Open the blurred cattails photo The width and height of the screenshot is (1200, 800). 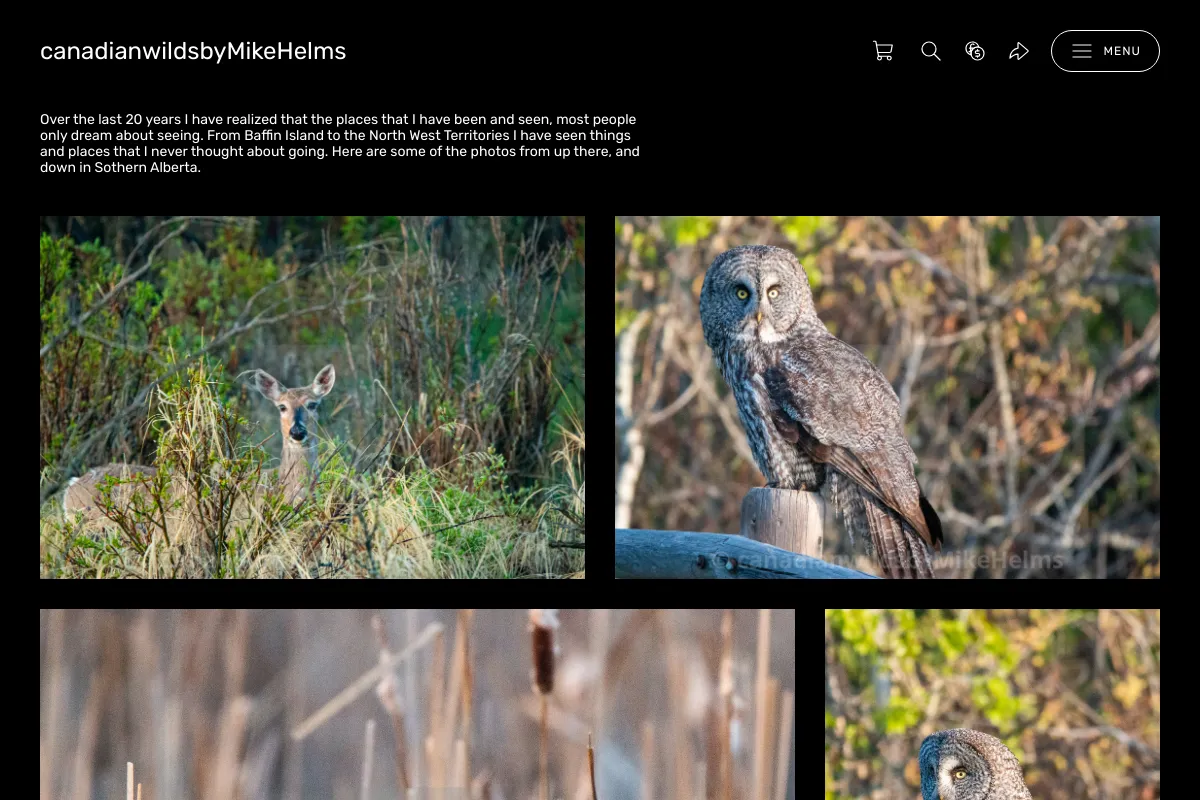coord(417,704)
